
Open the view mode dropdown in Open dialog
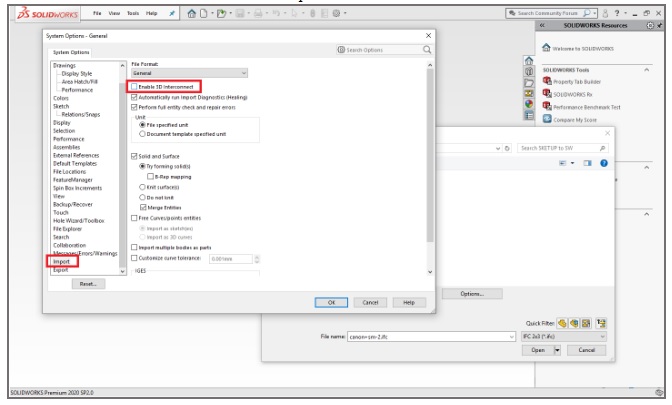(572, 163)
